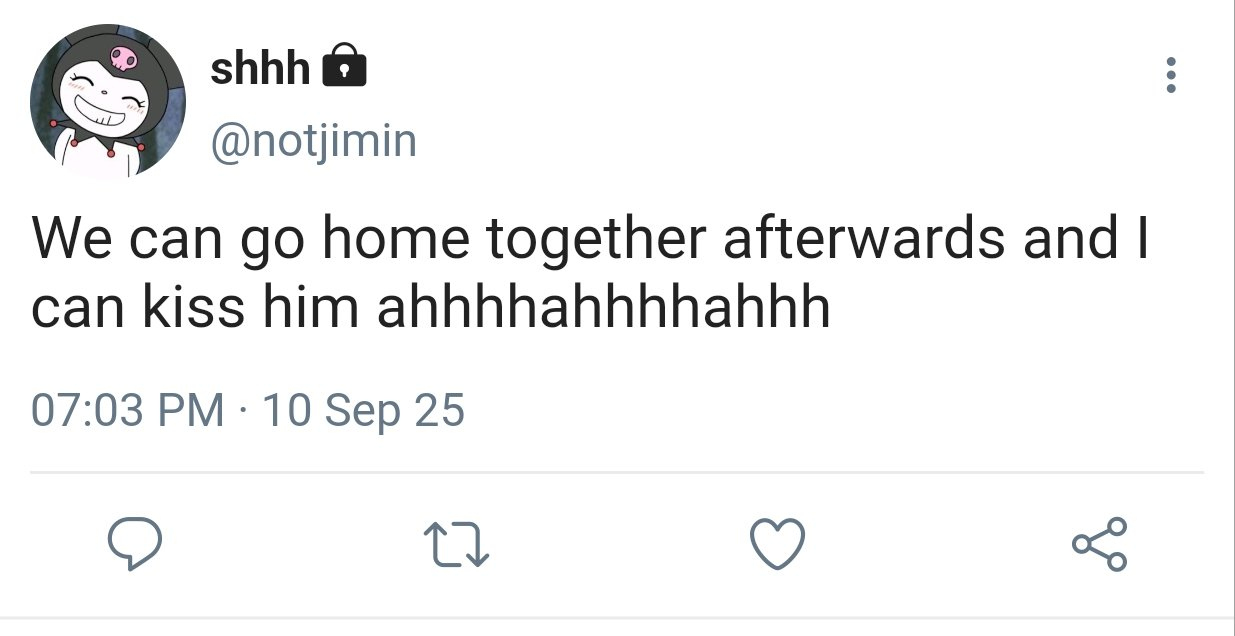This screenshot has width=1235, height=636.
Task: Click the date 10 Sep 25
Action: coord(363,410)
